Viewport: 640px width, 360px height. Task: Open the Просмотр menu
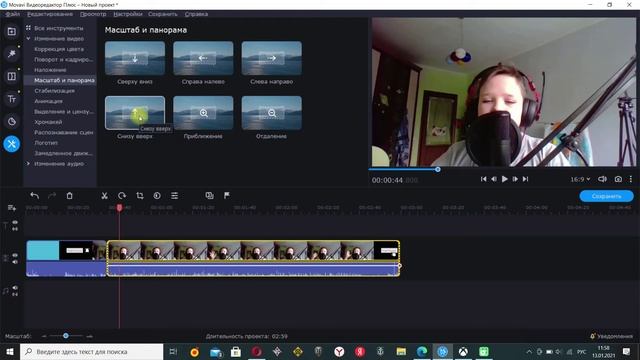[x=93, y=14]
